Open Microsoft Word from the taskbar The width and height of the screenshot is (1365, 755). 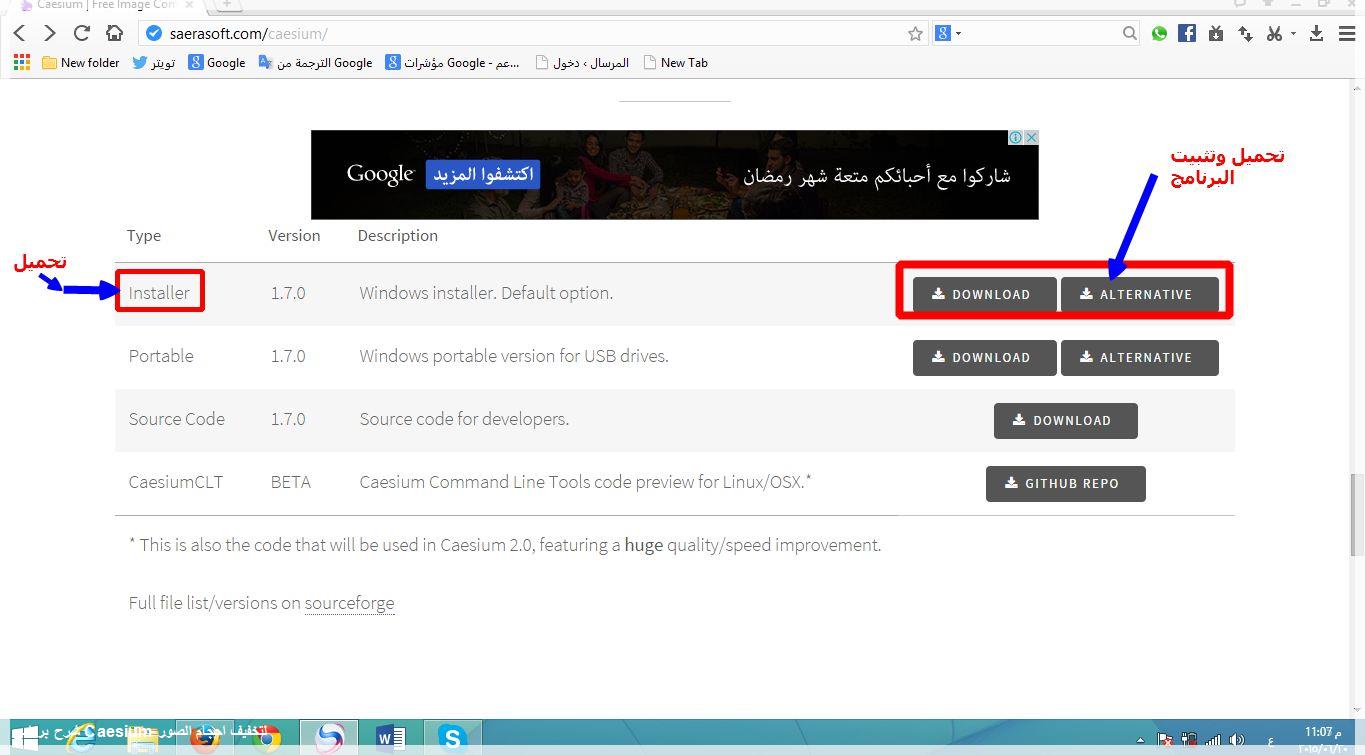(x=391, y=738)
